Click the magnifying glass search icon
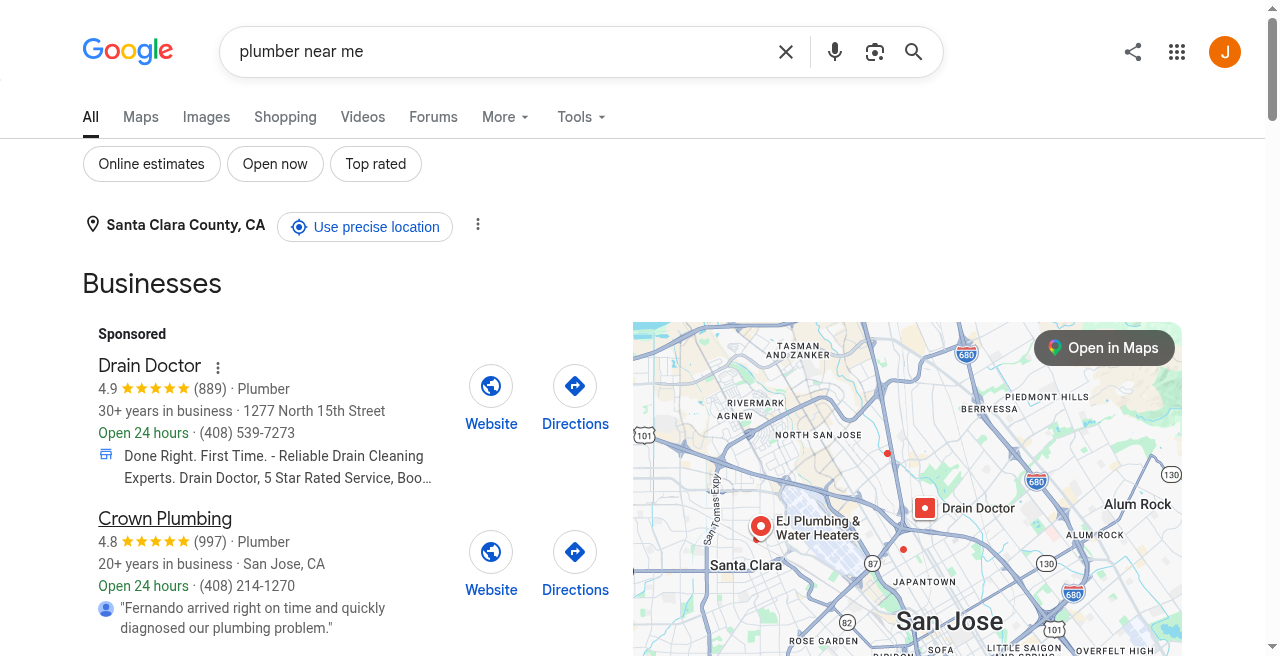This screenshot has width=1280, height=656. coord(913,52)
